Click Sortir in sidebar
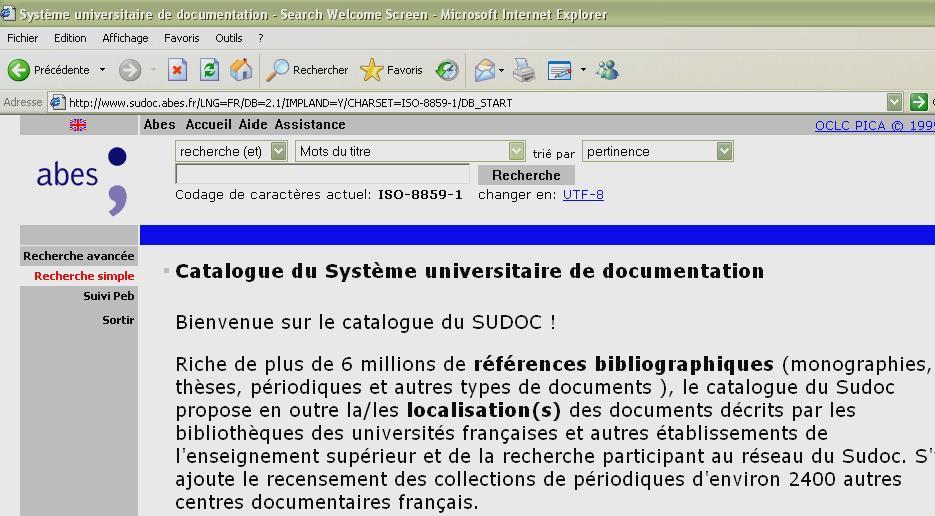935x516 pixels. click(118, 320)
